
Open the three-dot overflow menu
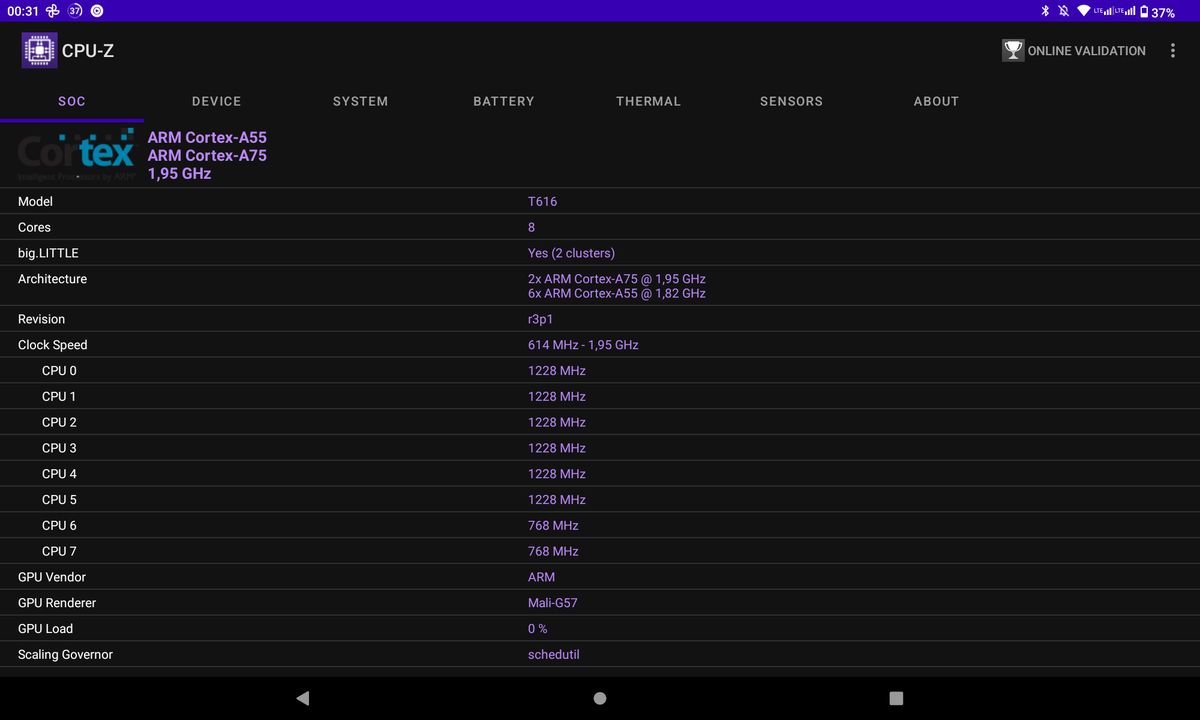pyautogui.click(x=1173, y=50)
